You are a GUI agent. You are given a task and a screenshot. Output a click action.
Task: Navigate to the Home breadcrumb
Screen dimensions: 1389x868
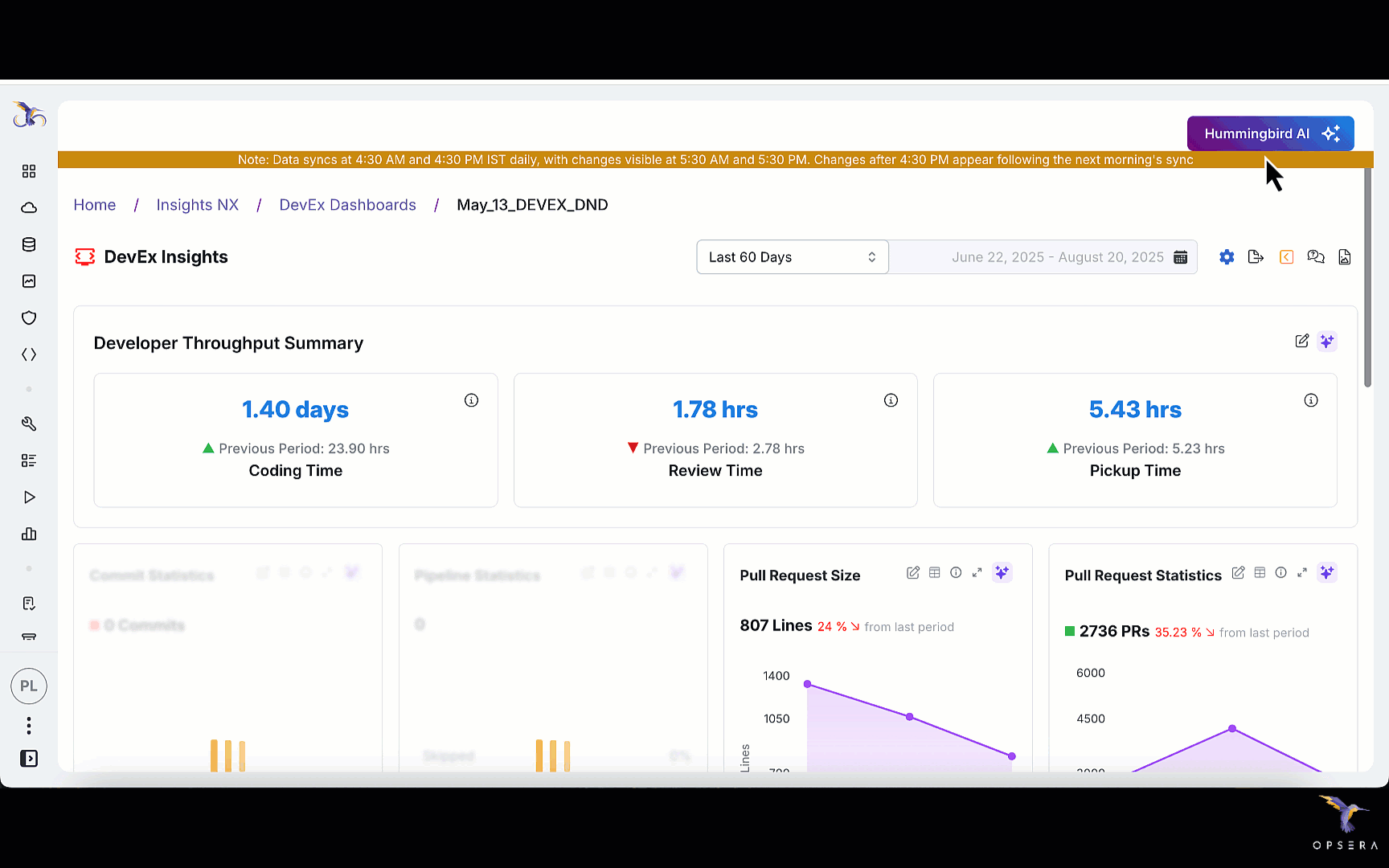pos(95,205)
